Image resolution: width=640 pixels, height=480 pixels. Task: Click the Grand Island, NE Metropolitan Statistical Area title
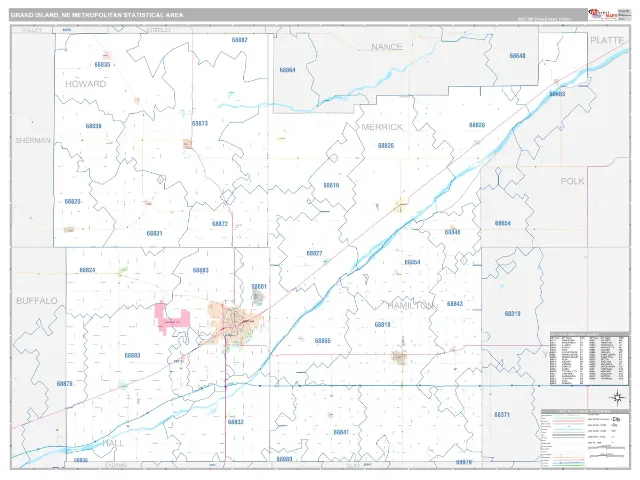click(97, 15)
